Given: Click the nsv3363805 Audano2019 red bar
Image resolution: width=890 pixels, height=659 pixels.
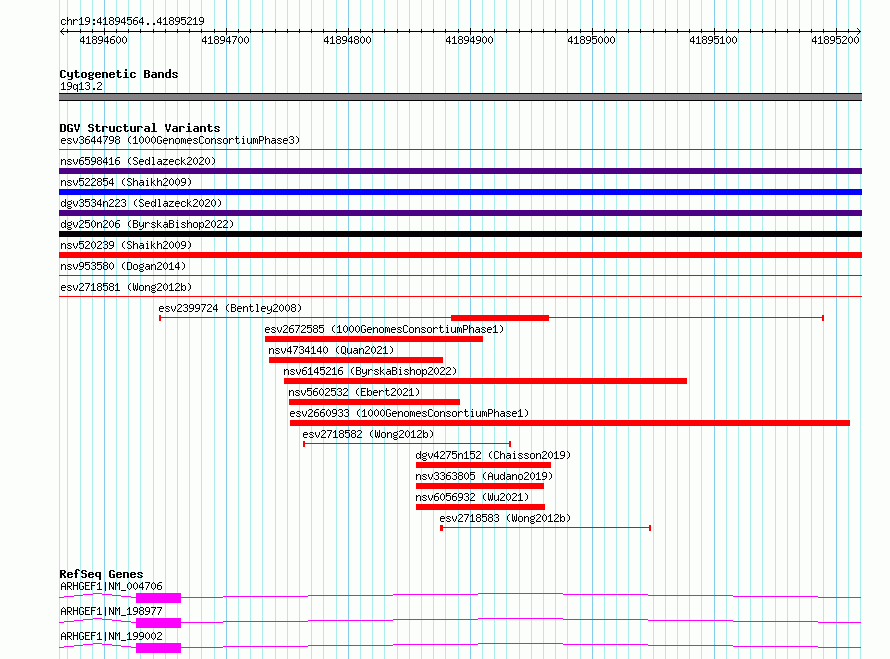Looking at the screenshot, I should point(480,486).
